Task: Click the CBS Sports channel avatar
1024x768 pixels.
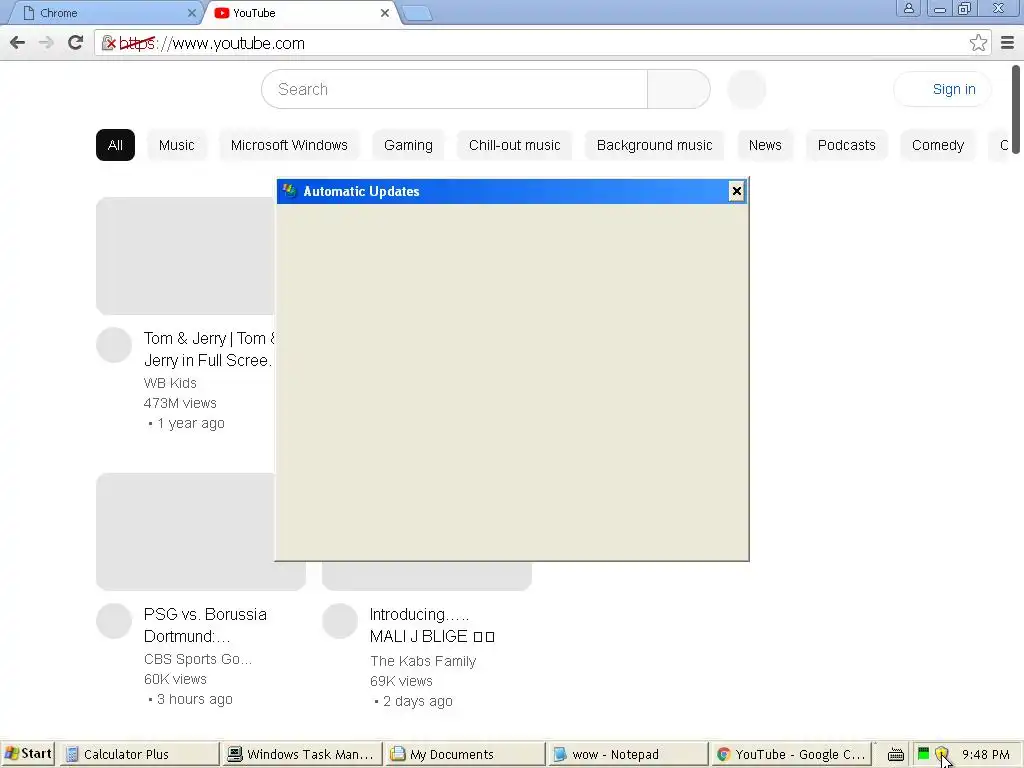Action: (114, 620)
